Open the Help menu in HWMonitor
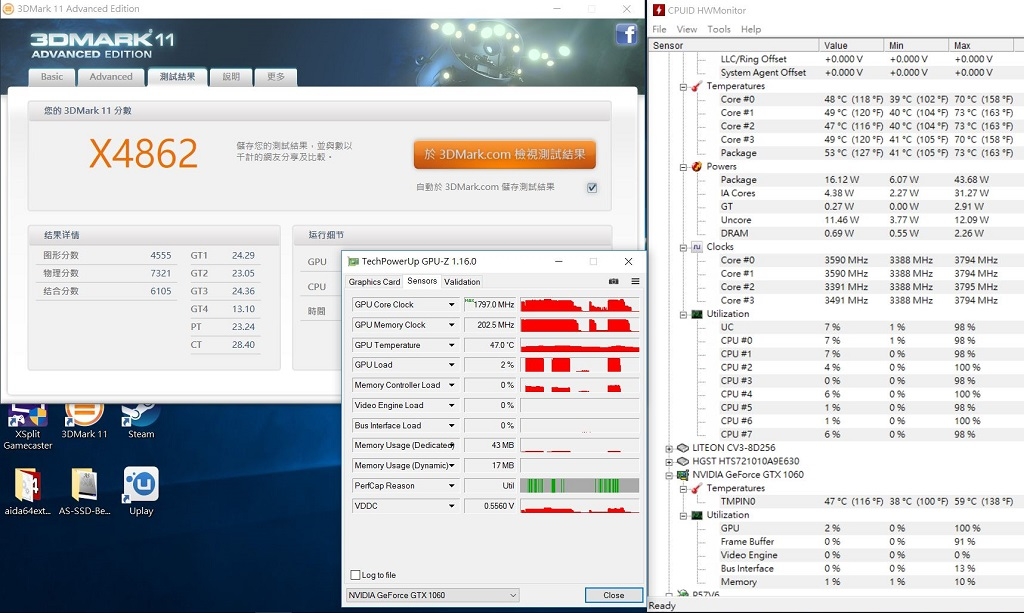Viewport: 1024px width, 613px height. (750, 29)
